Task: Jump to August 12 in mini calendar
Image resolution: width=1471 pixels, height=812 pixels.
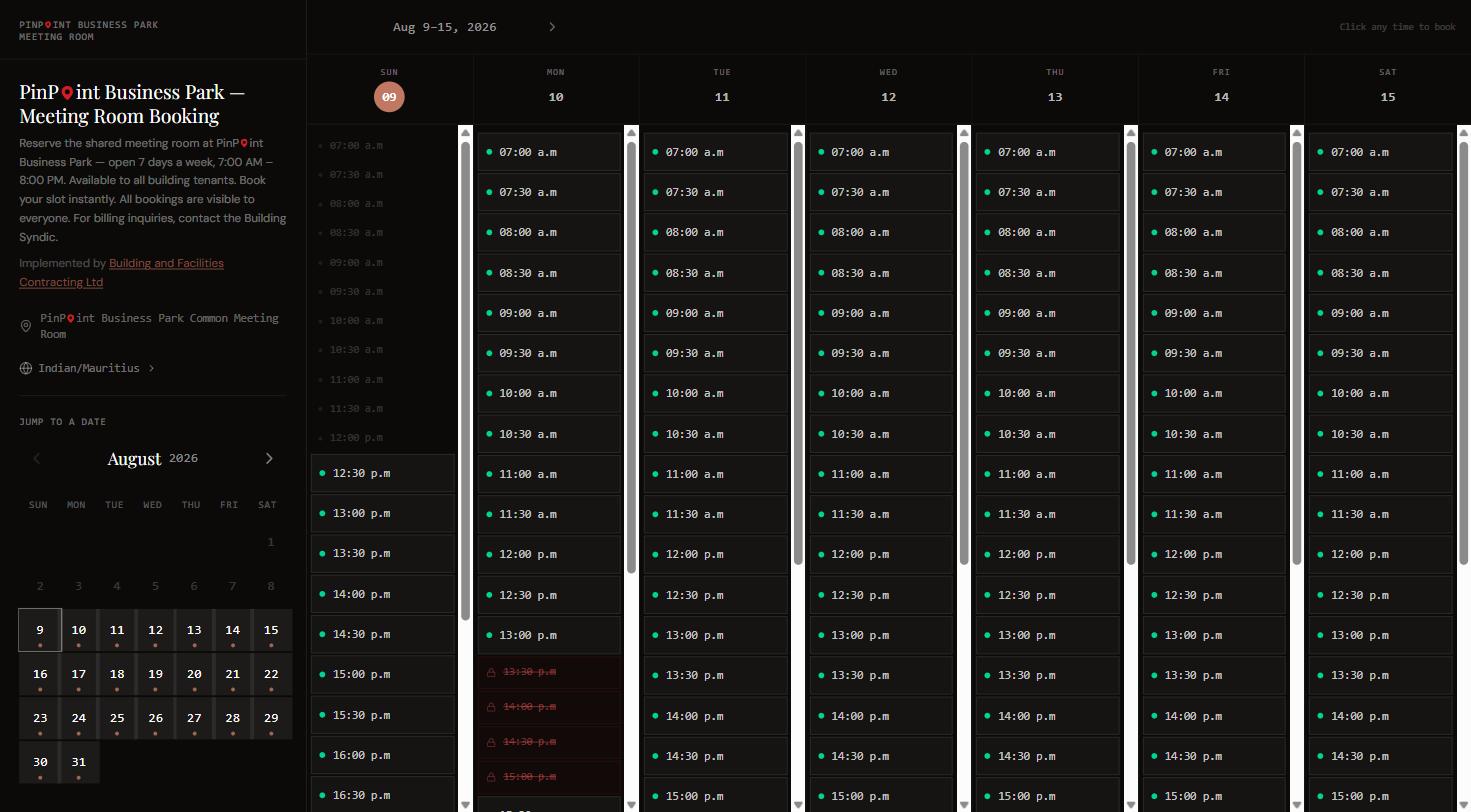Action: 155,630
